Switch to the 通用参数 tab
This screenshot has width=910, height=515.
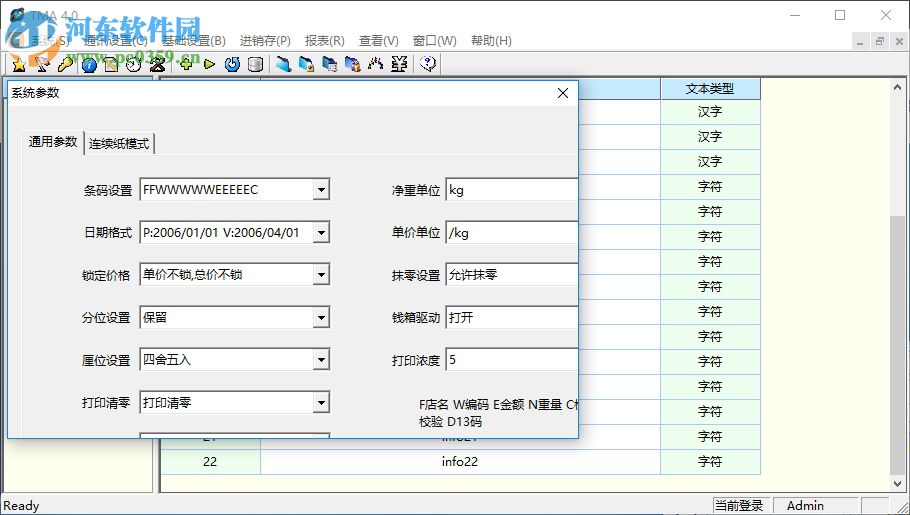(53, 142)
